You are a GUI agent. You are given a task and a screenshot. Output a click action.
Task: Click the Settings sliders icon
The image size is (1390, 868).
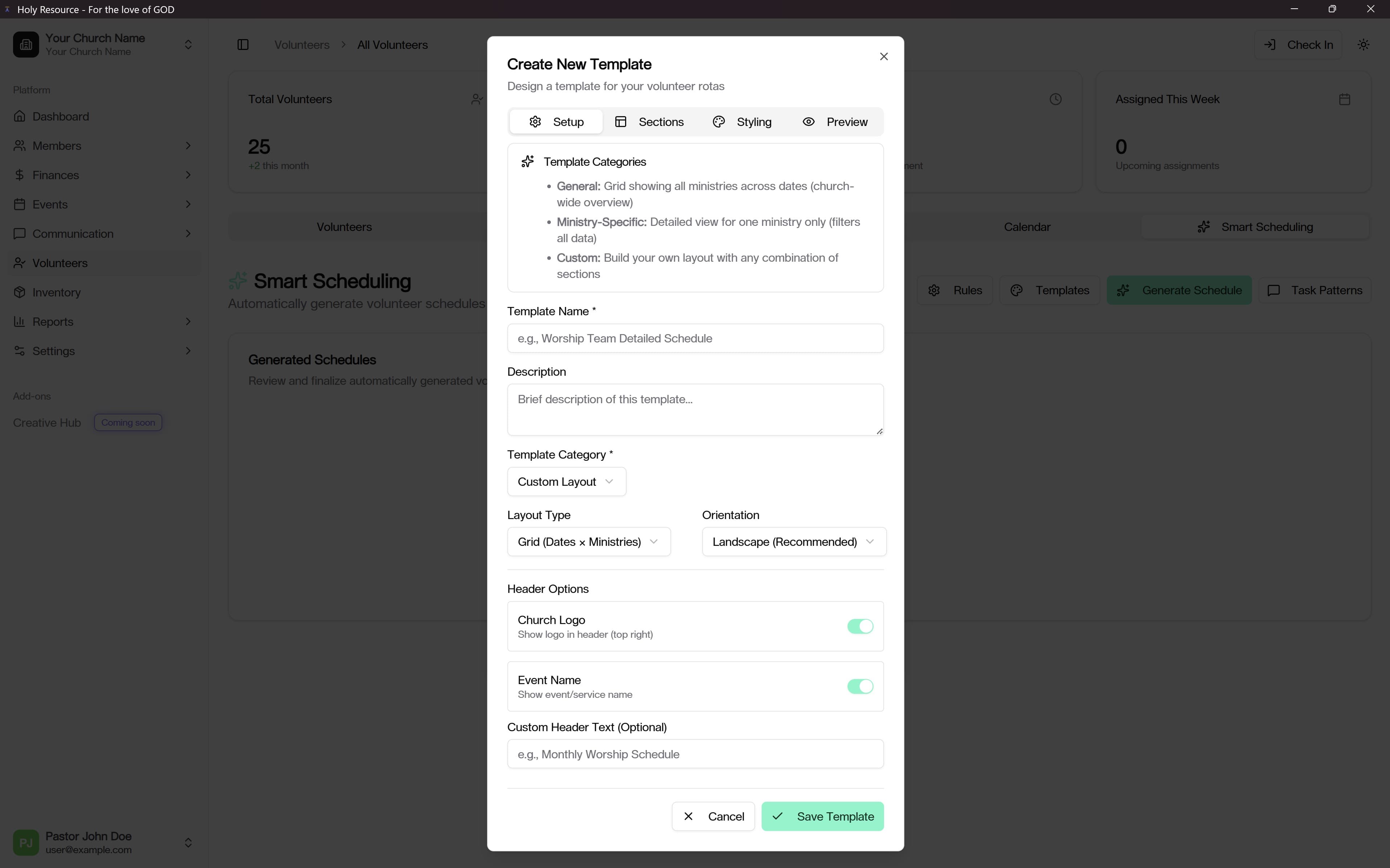pos(20,350)
